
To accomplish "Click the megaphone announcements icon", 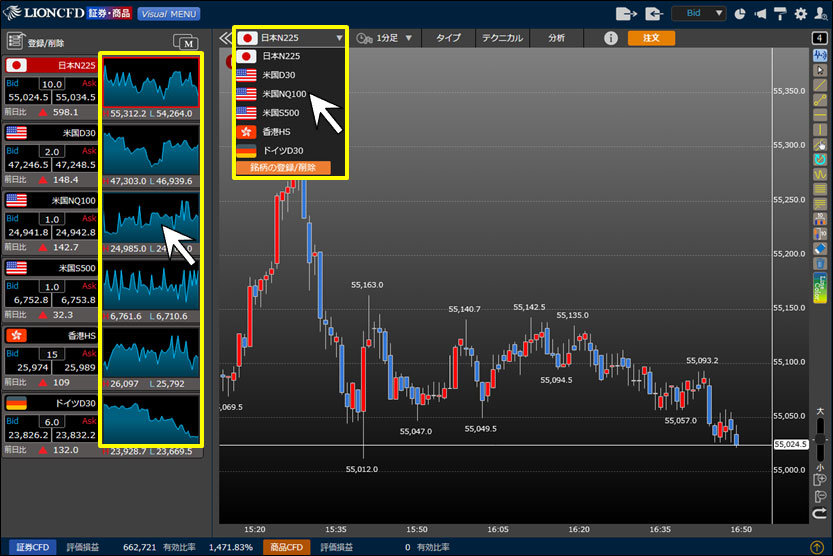I will pos(761,14).
